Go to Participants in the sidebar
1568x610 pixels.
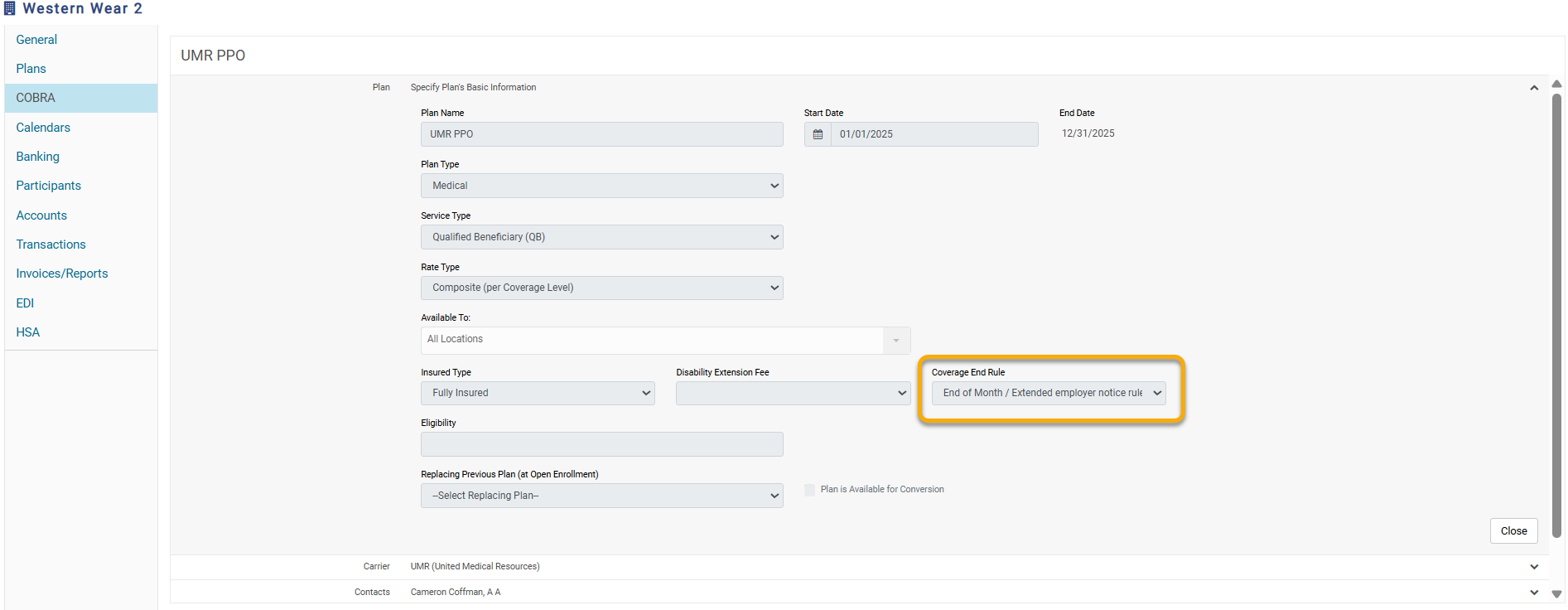[48, 186]
